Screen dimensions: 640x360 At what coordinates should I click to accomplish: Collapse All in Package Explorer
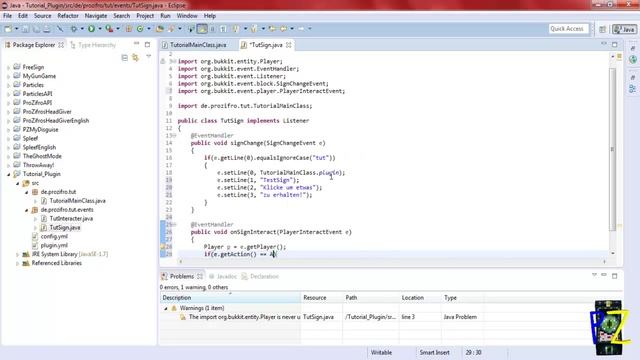pos(124,58)
